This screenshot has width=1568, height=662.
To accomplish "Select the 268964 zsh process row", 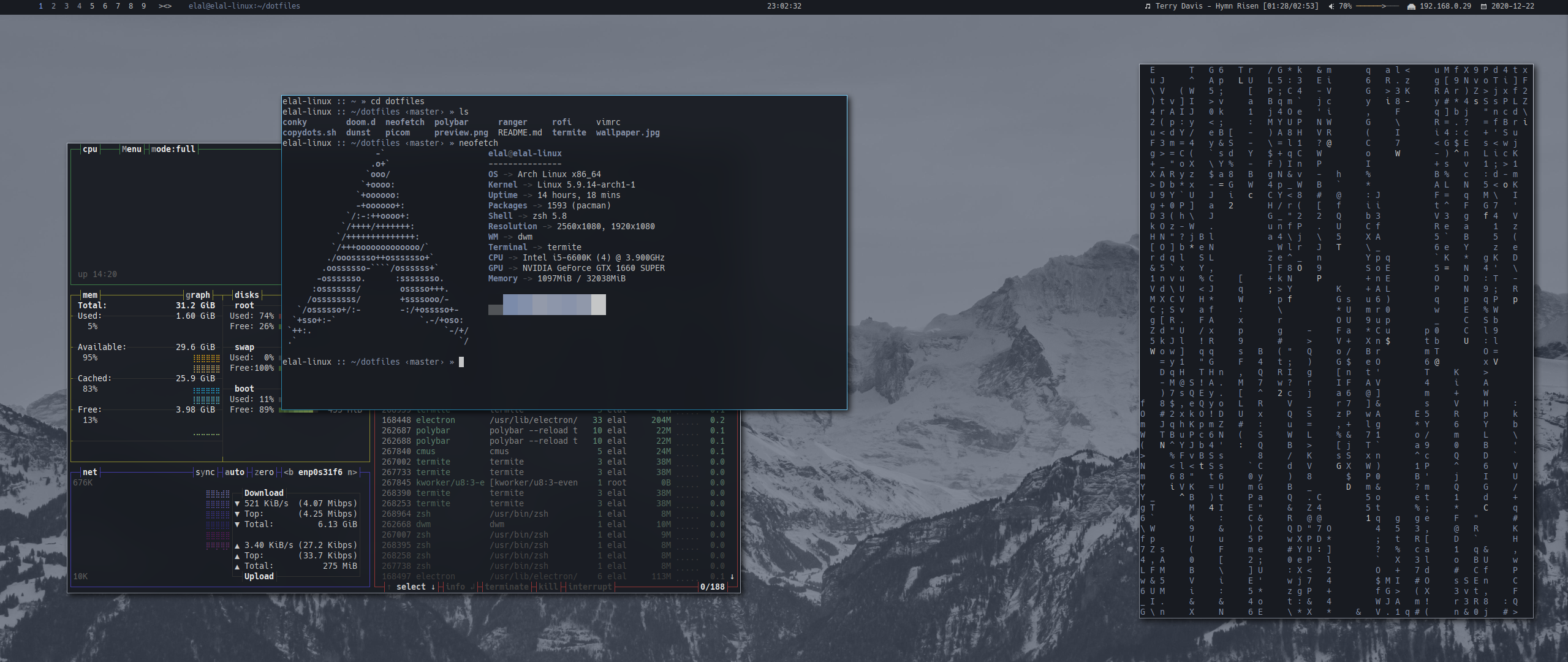I will point(553,514).
